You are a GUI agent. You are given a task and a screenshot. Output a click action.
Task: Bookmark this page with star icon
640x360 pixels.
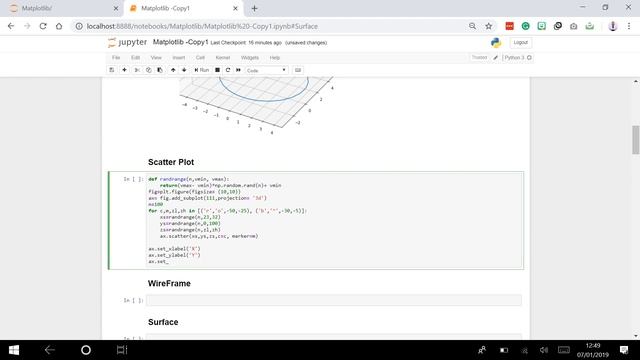[x=489, y=26]
